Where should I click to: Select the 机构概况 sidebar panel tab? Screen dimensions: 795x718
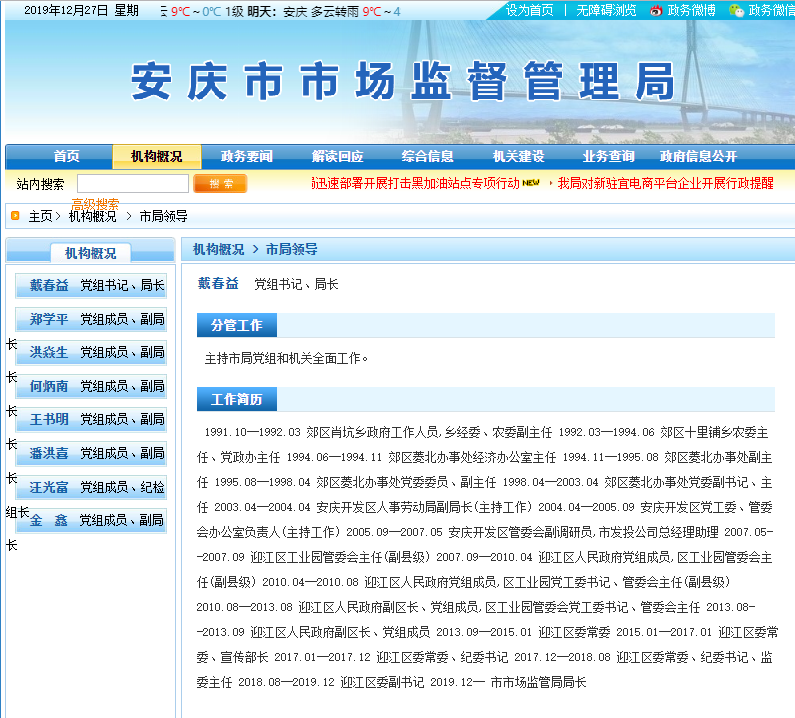pos(91,253)
